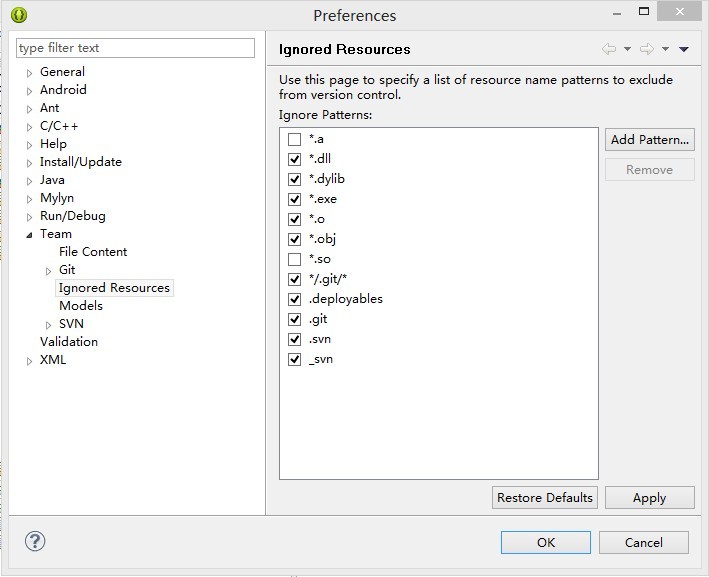Click the Apply button
Viewport: 709px width, 577px height.
[x=650, y=497]
